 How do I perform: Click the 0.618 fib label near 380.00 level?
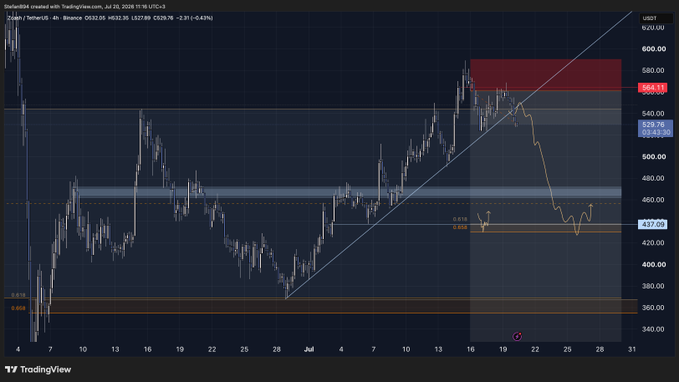click(18, 295)
